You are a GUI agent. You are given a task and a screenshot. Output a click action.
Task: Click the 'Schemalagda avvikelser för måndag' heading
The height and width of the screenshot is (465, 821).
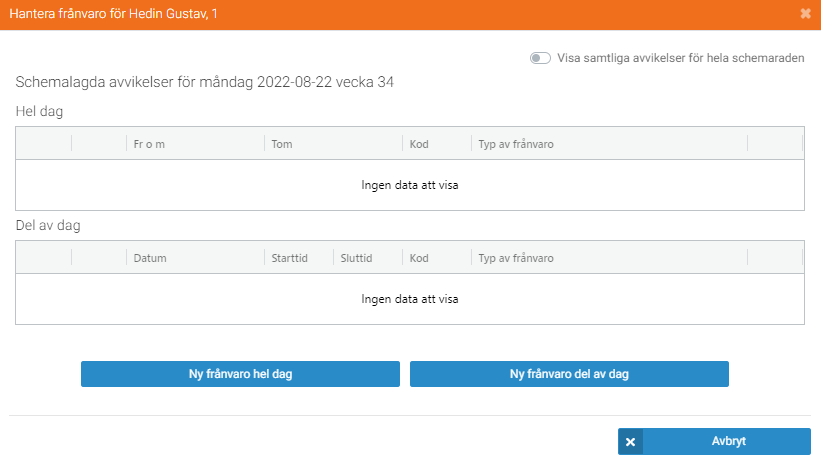point(205,82)
